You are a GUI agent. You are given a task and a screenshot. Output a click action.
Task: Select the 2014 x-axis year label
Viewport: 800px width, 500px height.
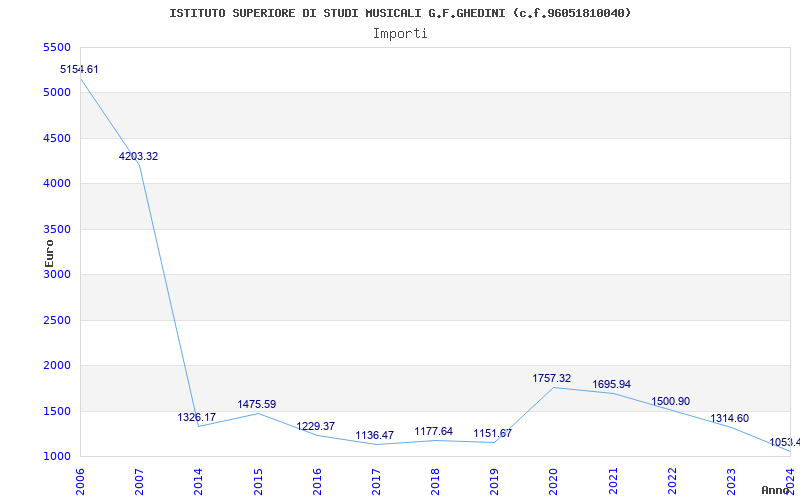pos(198,481)
